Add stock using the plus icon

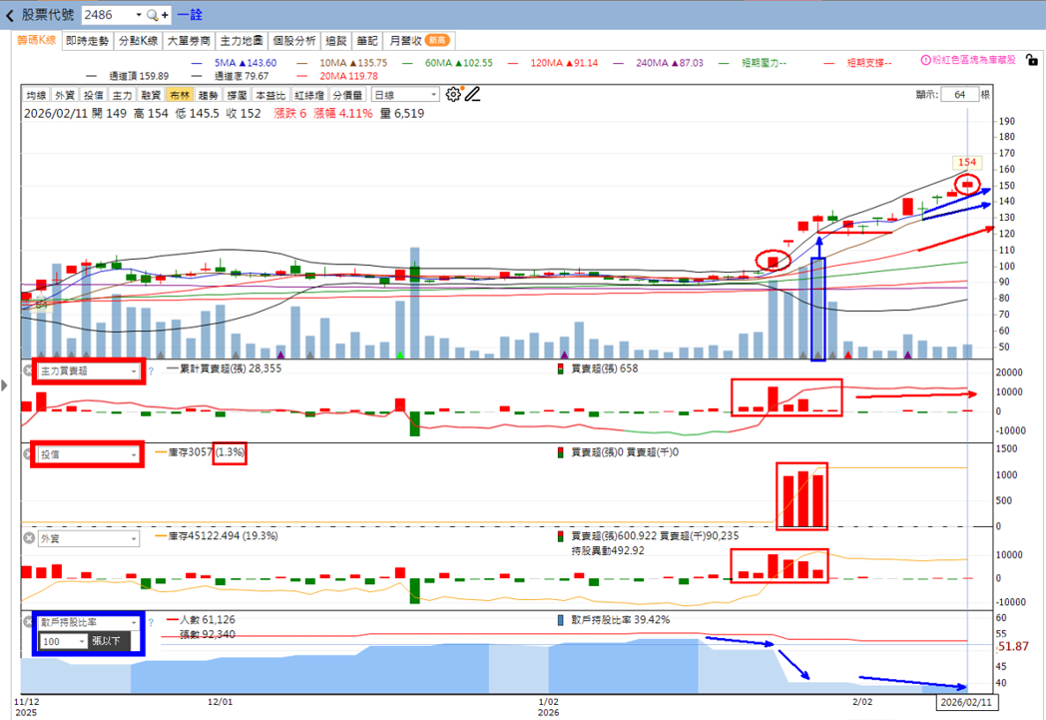pyautogui.click(x=165, y=15)
